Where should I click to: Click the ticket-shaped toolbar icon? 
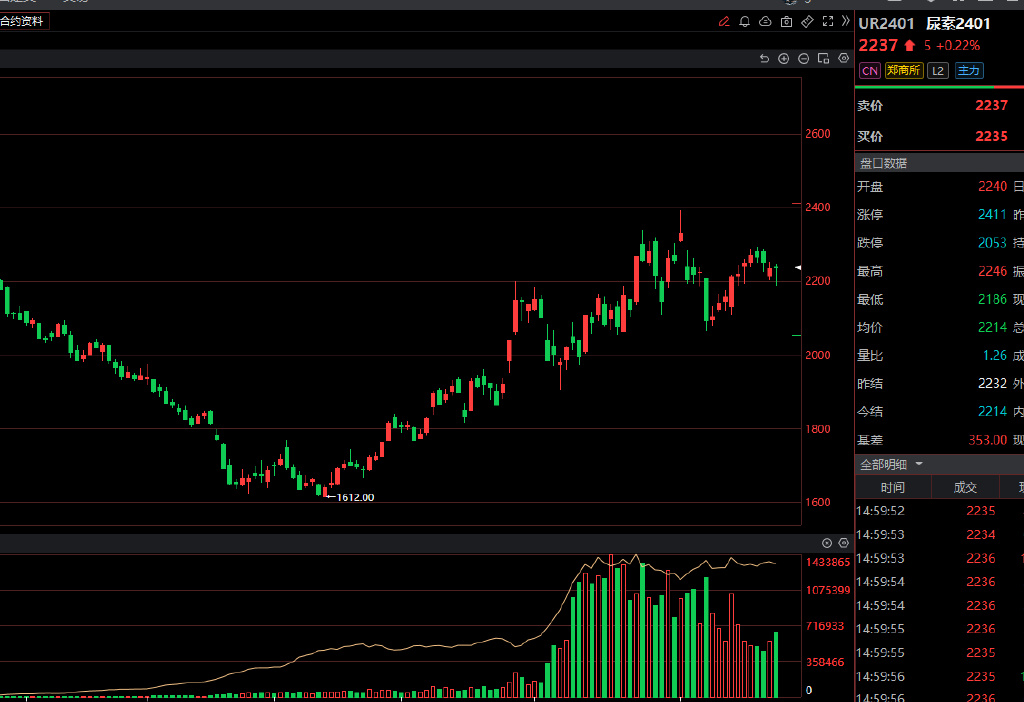coord(807,21)
